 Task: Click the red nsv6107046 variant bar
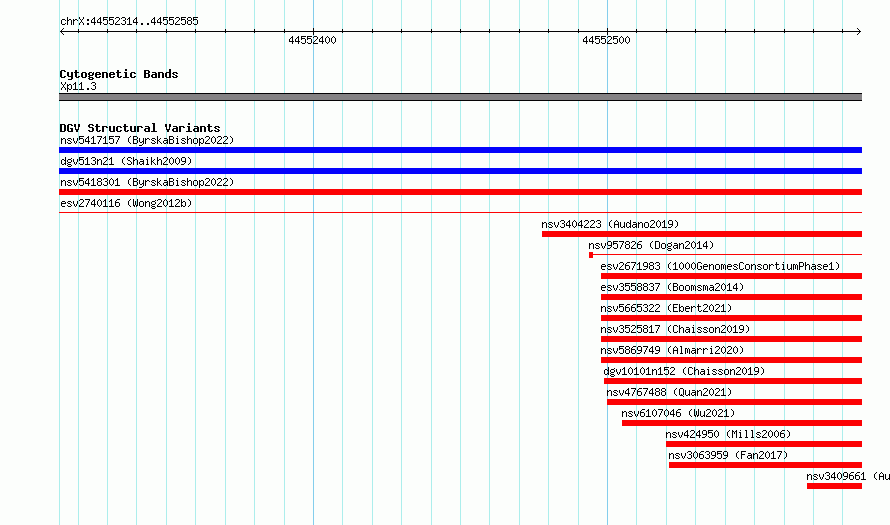tap(742, 423)
